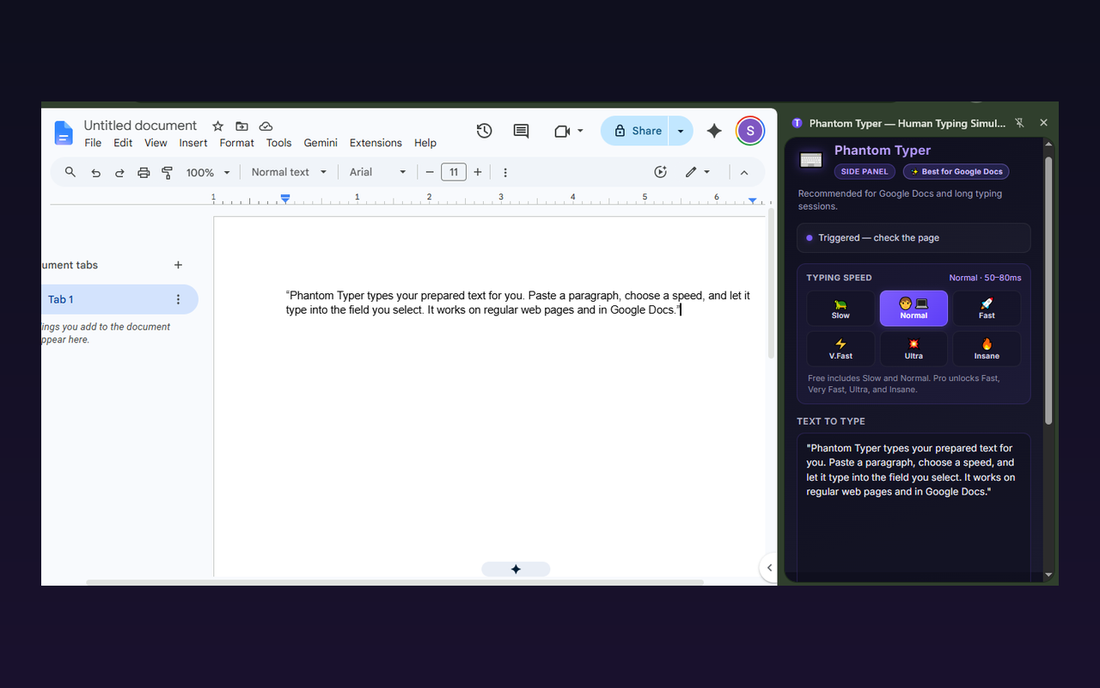Select the Ultra typing speed

913,349
